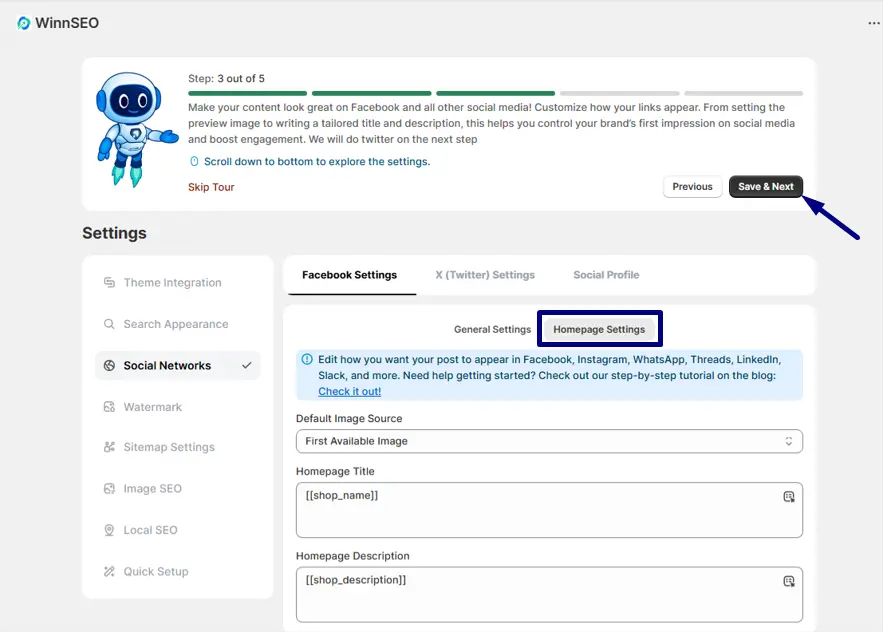Click the Local SEO pin icon
This screenshot has height=632, width=883.
click(x=109, y=530)
